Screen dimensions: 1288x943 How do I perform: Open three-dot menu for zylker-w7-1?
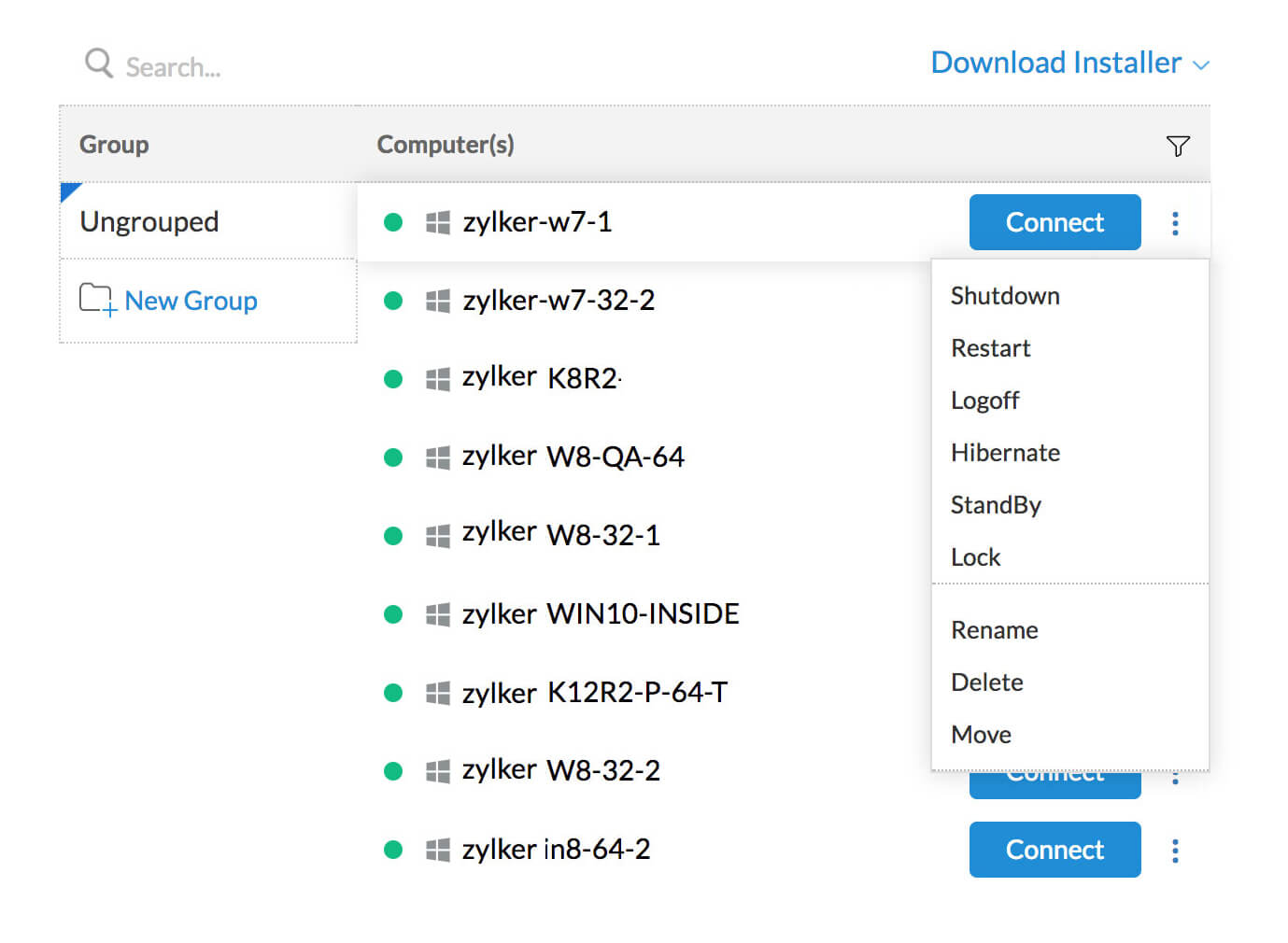click(1175, 223)
